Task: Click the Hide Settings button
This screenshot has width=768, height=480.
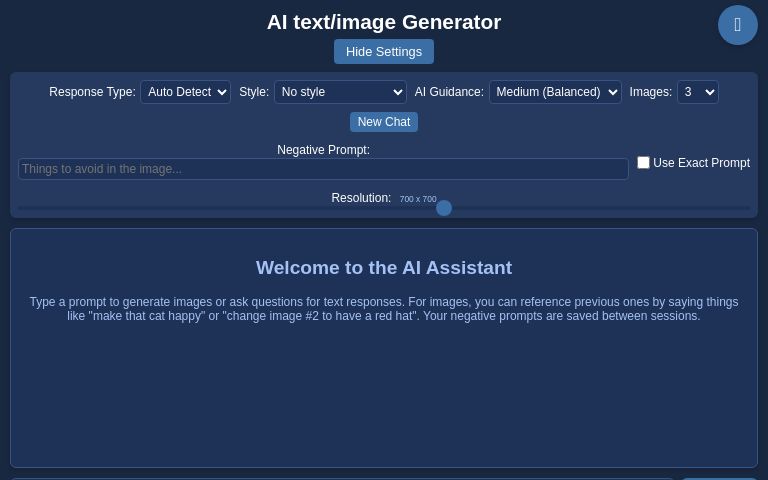Action: [x=384, y=52]
